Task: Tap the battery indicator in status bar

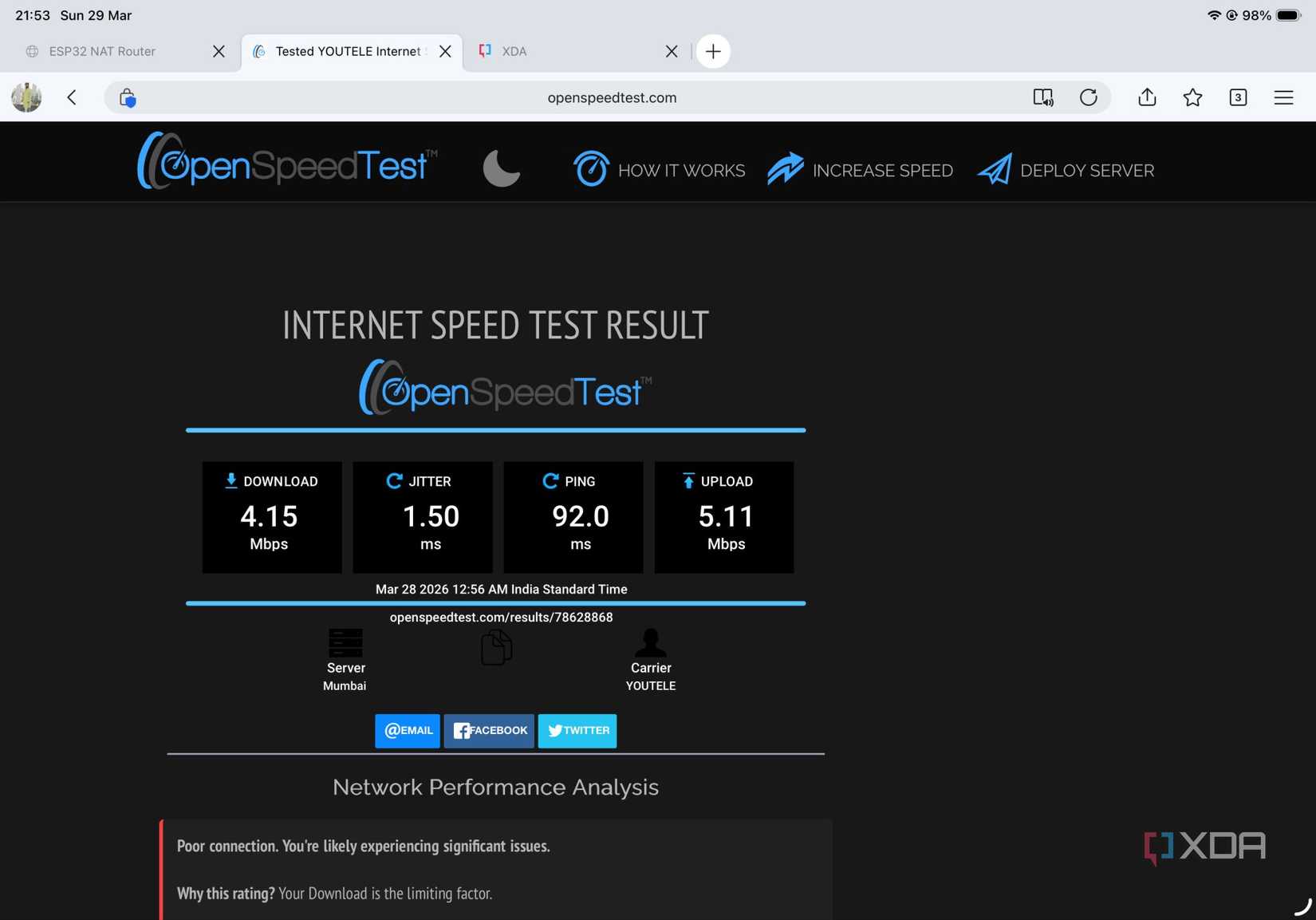Action: click(1288, 15)
